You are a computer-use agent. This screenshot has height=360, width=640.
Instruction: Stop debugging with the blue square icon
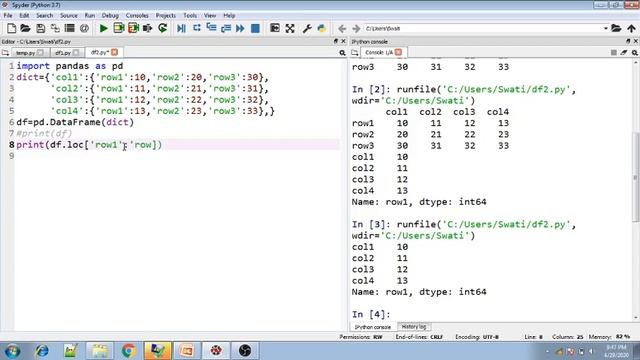pos(255,28)
